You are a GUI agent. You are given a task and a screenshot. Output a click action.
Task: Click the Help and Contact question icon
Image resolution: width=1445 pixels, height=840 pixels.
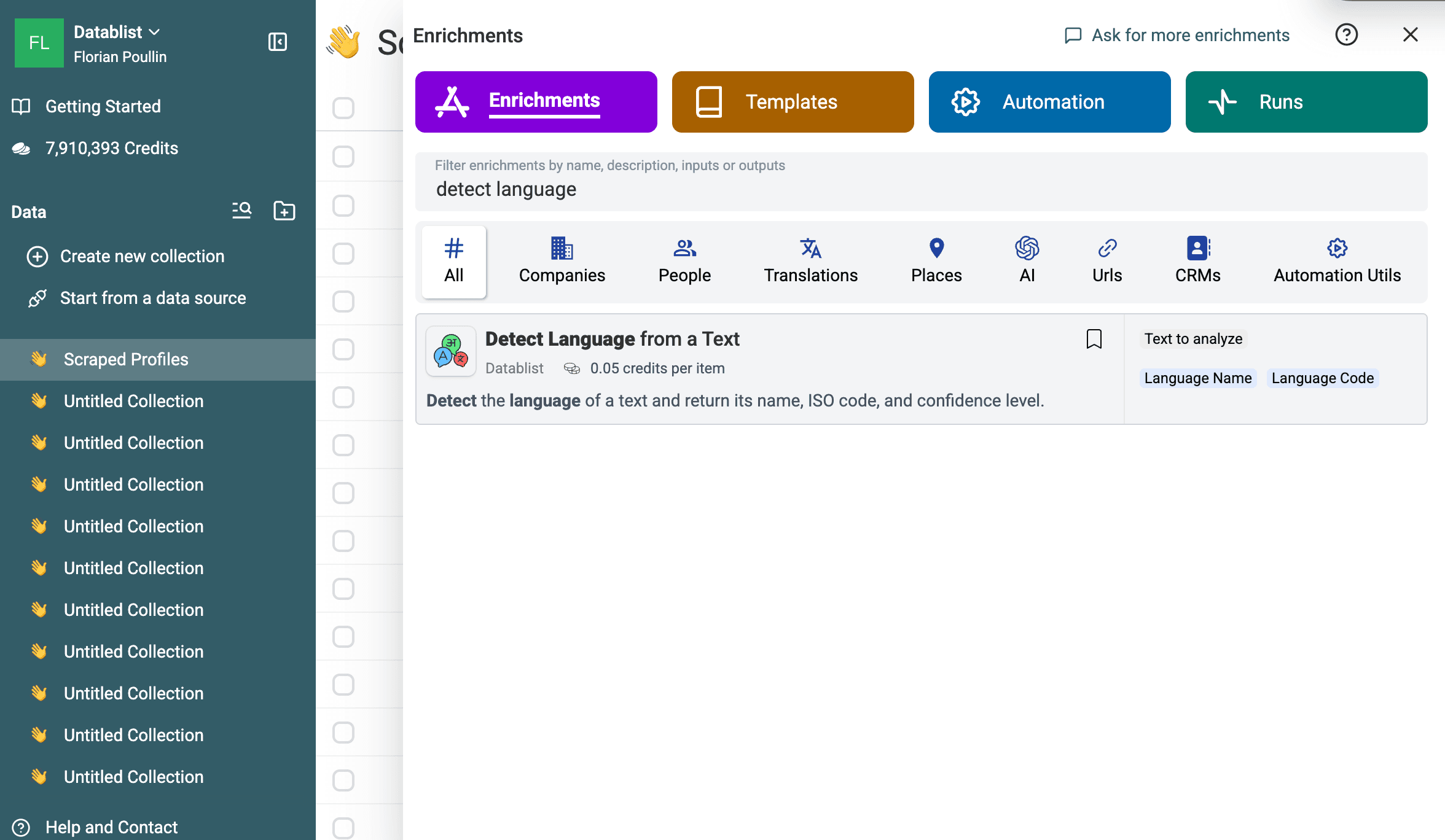pos(21,827)
